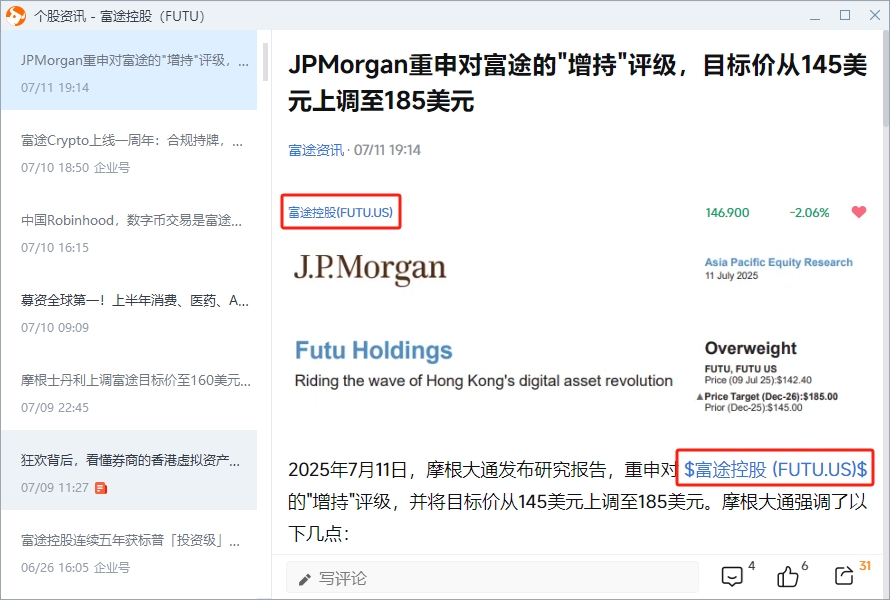Click the 07/10 09:09 timestamp
The width and height of the screenshot is (890, 600).
point(55,328)
